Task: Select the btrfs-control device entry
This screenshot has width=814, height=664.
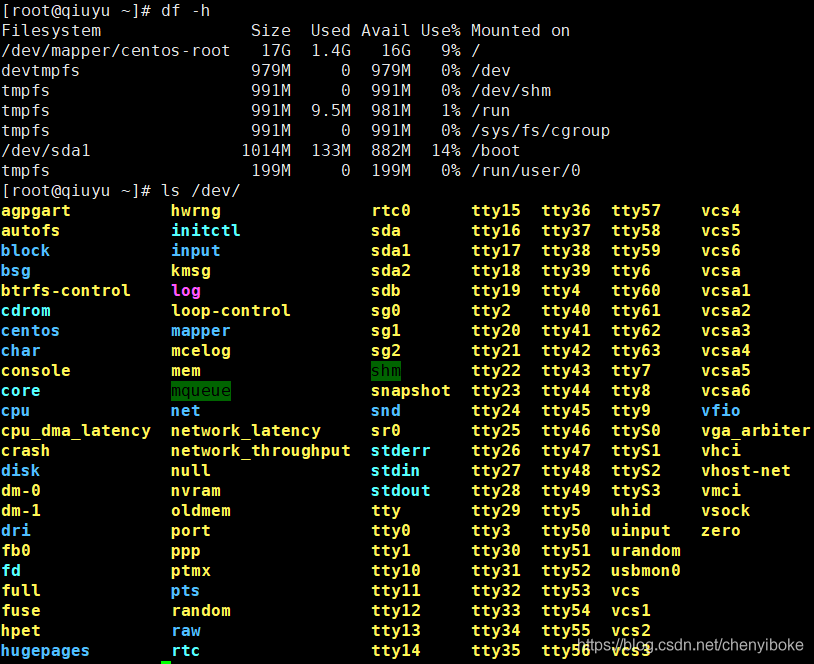Action: point(66,291)
